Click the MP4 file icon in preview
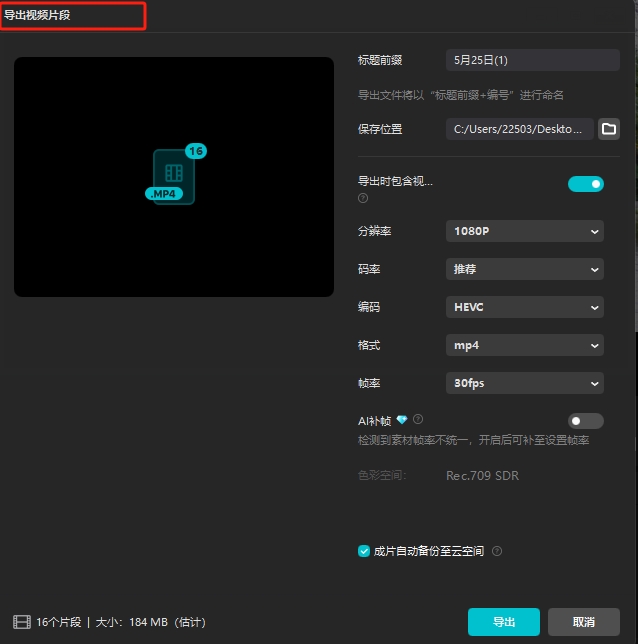 [x=173, y=177]
